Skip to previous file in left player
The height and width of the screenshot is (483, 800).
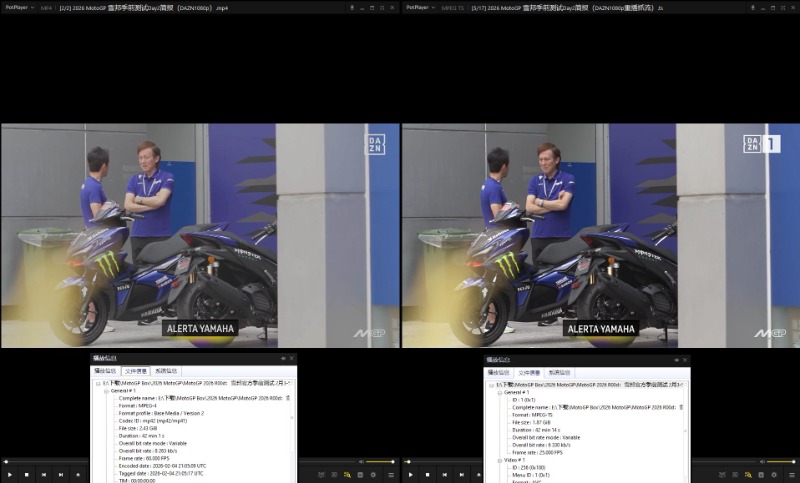pos(44,474)
